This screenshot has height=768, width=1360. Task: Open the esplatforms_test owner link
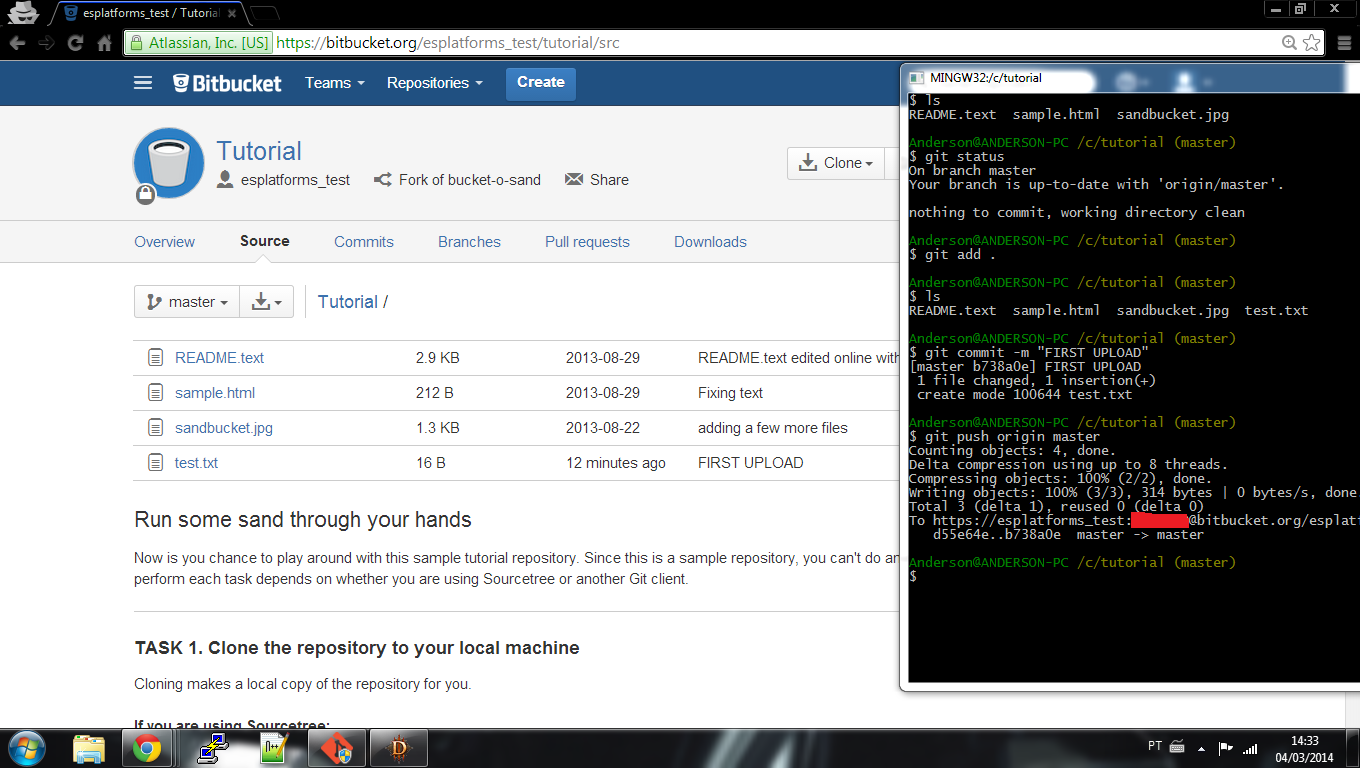coord(295,180)
